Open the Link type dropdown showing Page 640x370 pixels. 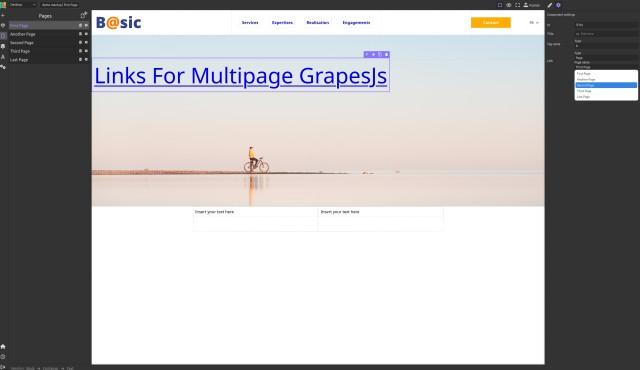point(606,58)
